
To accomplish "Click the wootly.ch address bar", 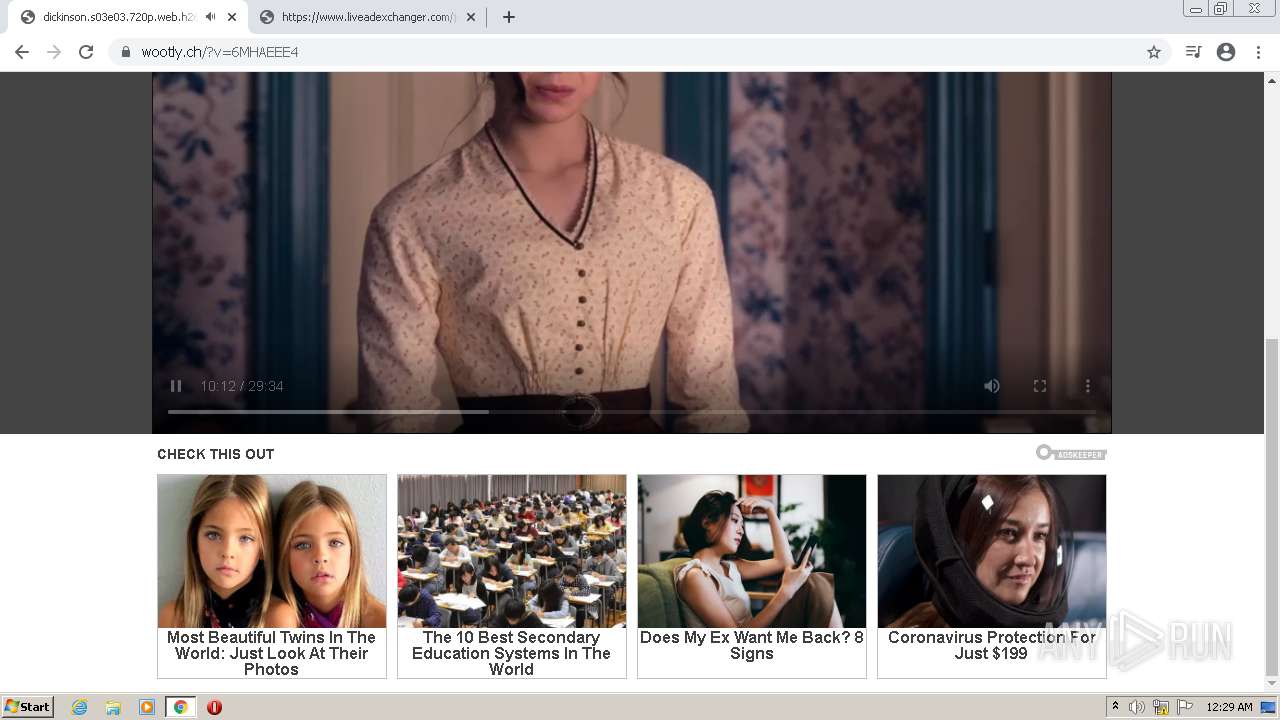I will pos(640,52).
